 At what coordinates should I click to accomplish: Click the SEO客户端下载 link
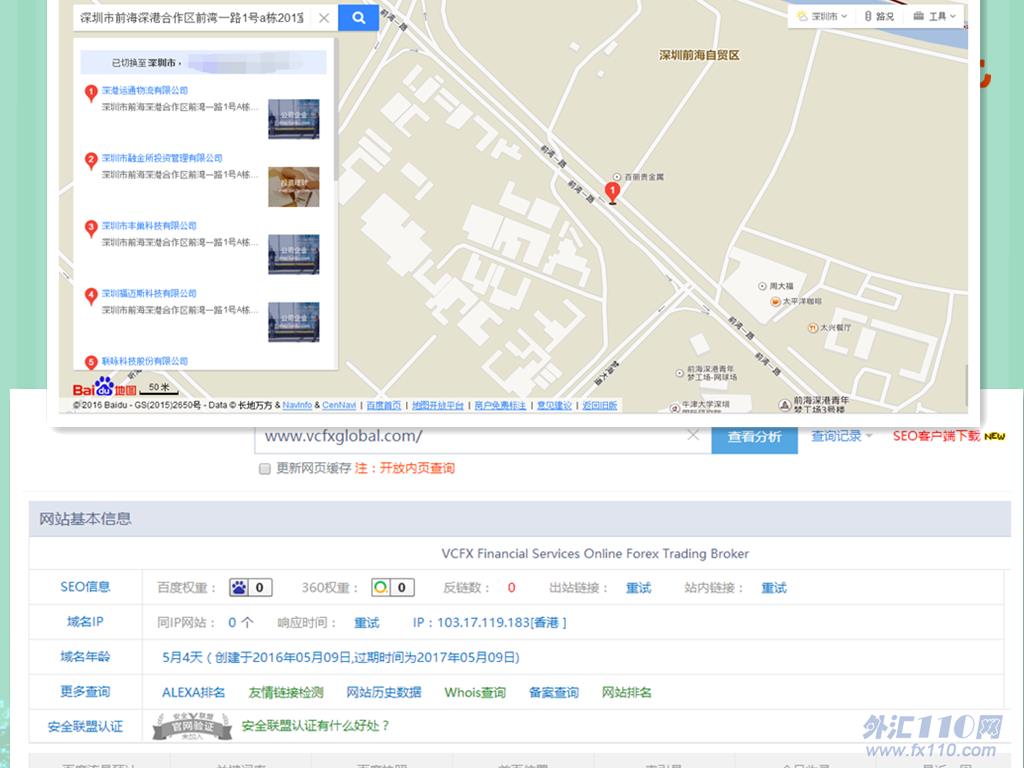click(x=936, y=436)
